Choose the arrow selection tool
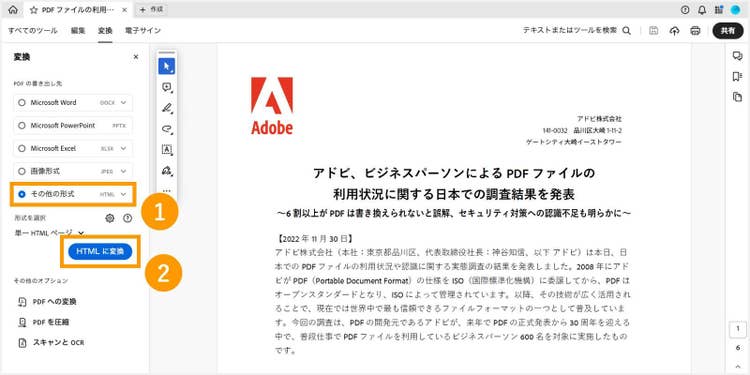Viewport: 750px width, 375px height. [x=166, y=66]
